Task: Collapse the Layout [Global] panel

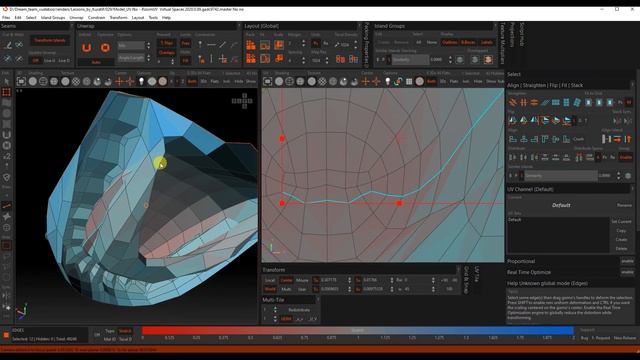Action: click(x=359, y=26)
